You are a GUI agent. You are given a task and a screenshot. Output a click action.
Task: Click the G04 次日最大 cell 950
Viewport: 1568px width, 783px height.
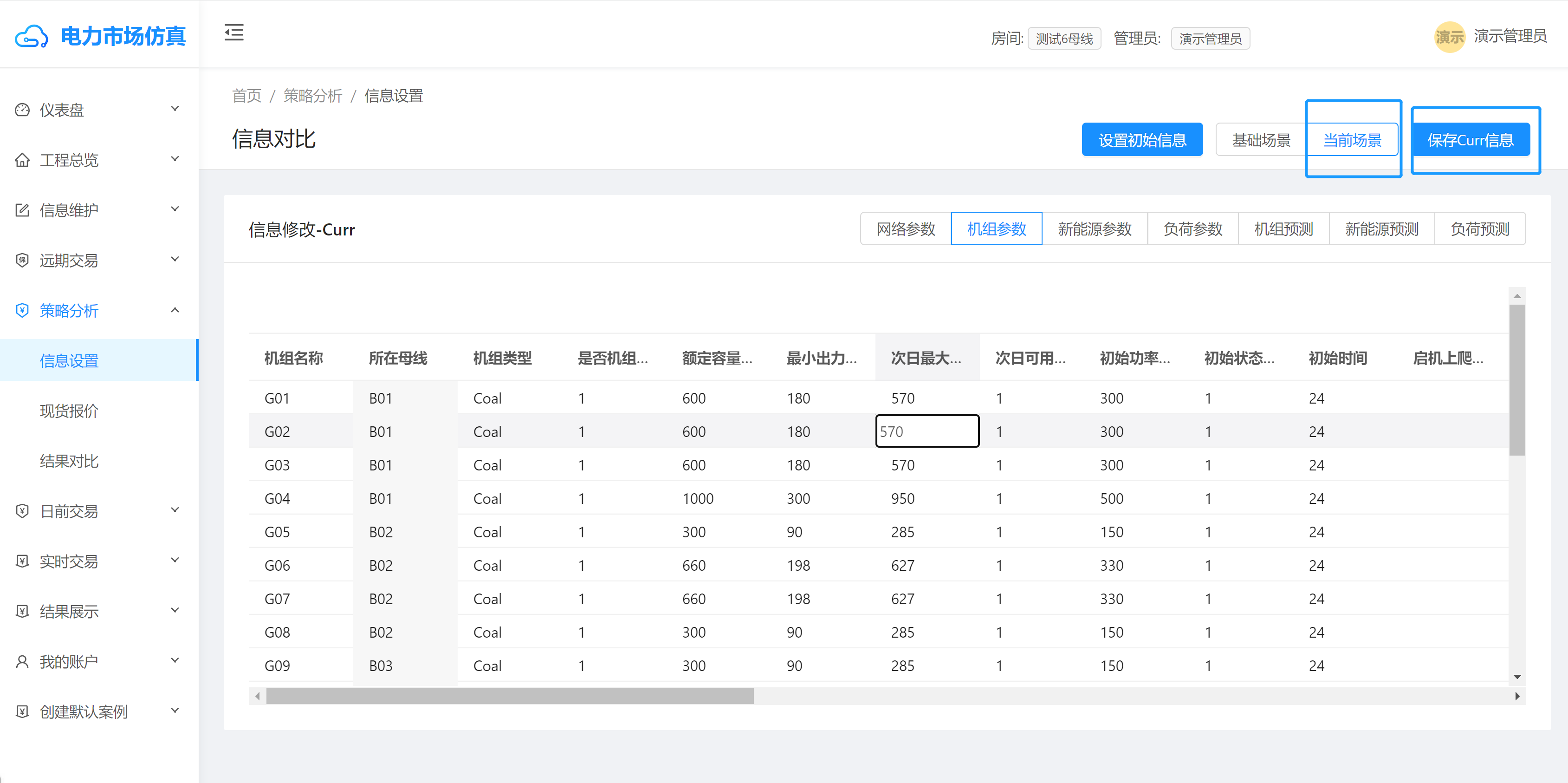(x=927, y=498)
